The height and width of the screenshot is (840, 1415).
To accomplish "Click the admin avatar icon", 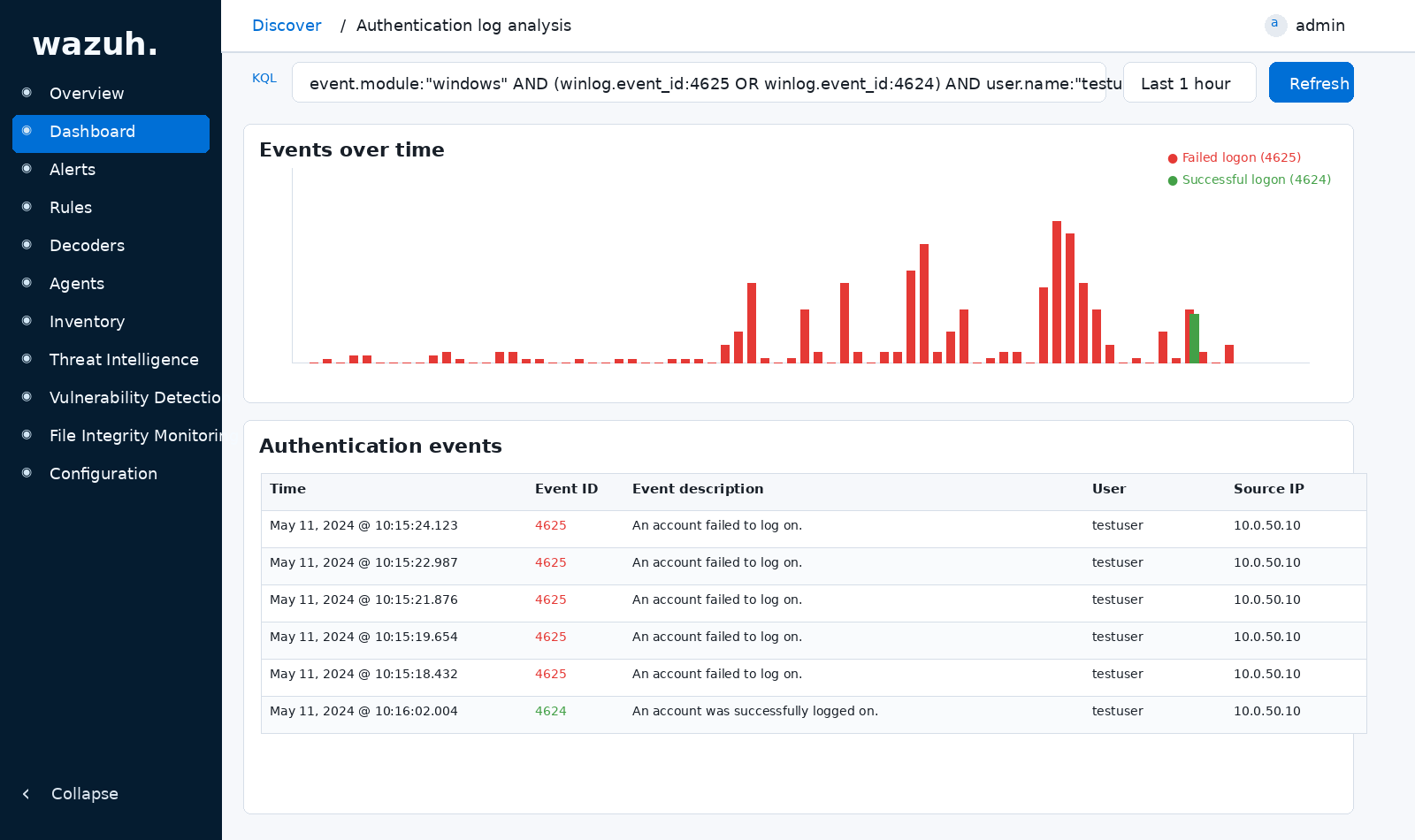I will point(1275,25).
